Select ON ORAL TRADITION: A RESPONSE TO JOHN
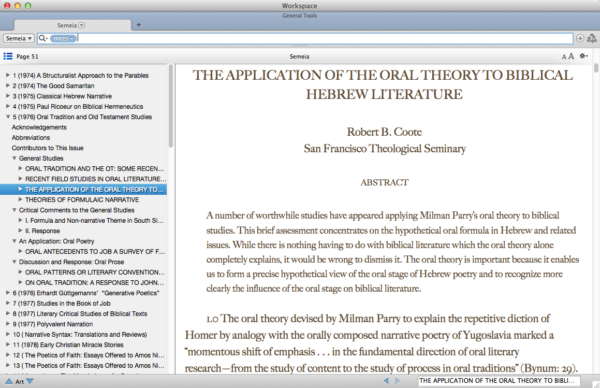600x388 pixels. click(x=95, y=282)
